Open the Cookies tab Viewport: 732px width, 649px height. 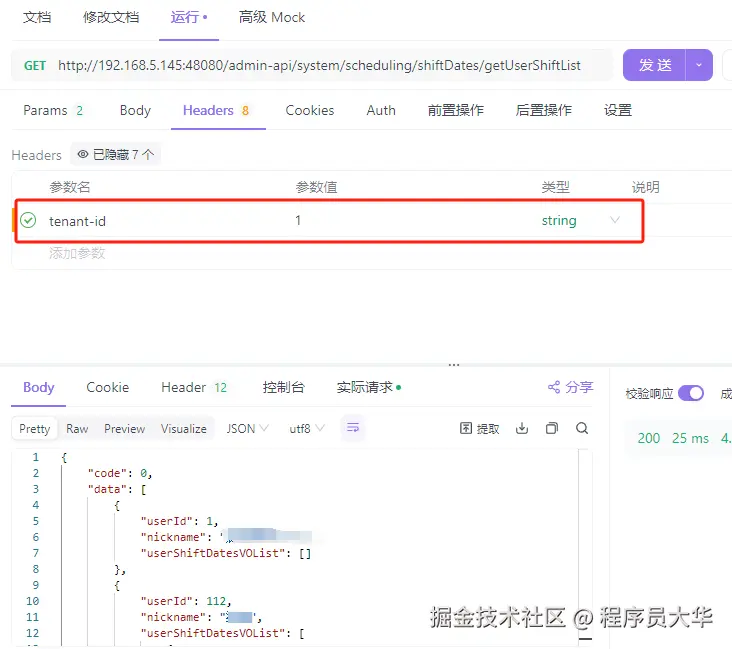[310, 111]
